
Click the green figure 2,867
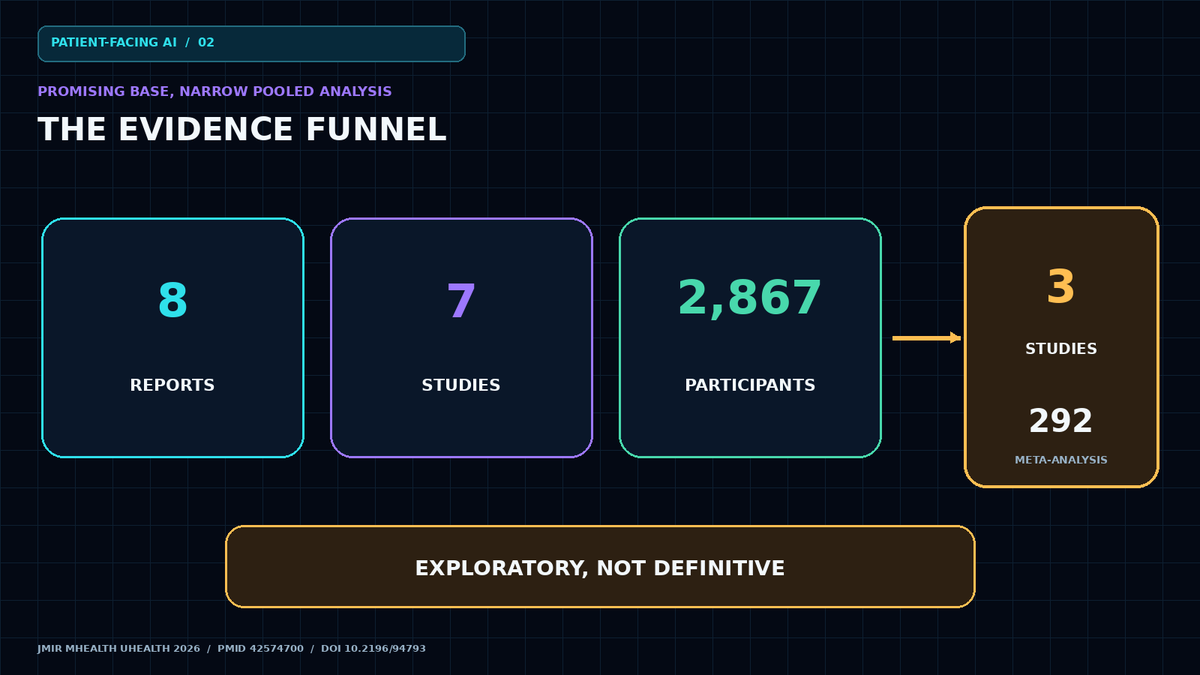click(750, 298)
